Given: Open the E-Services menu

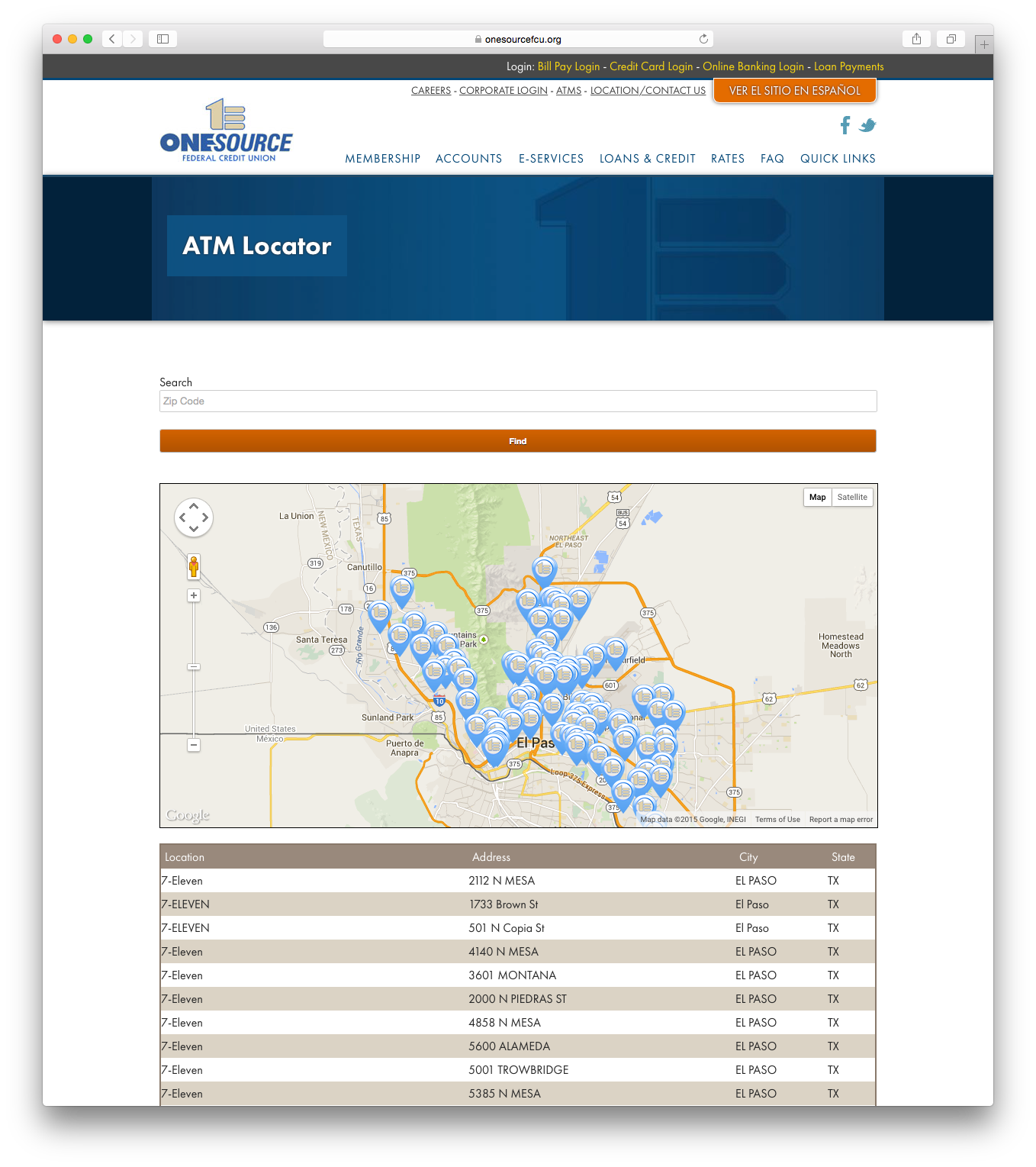Looking at the screenshot, I should pyautogui.click(x=552, y=159).
